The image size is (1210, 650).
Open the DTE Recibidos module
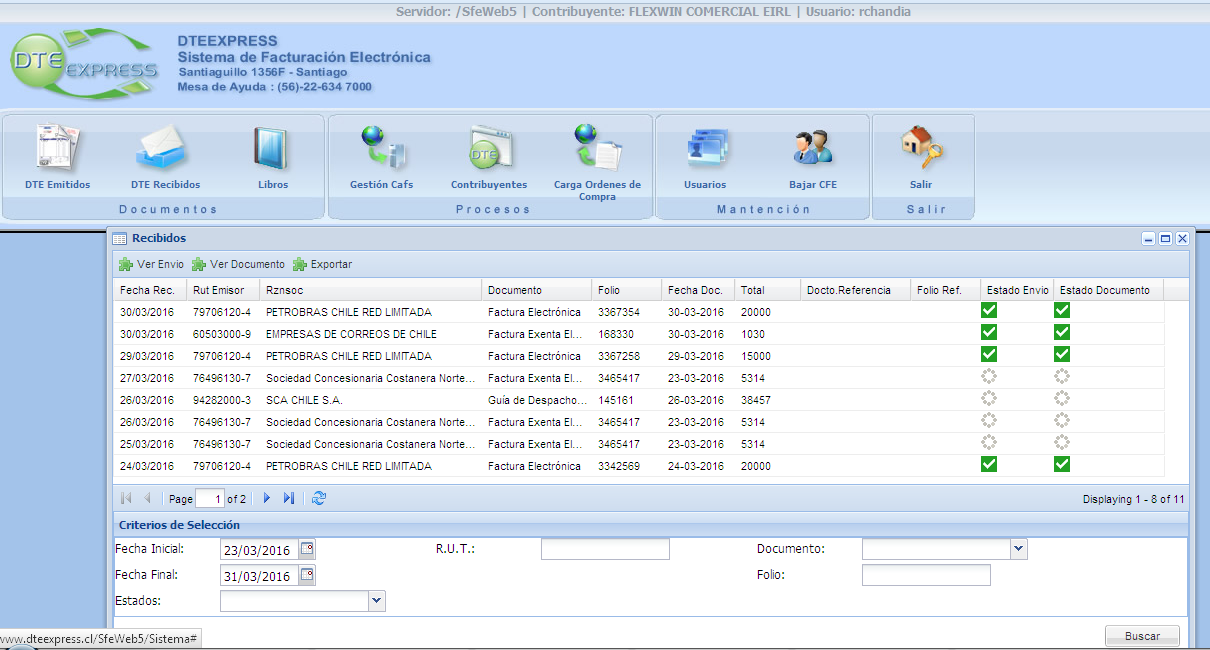pos(165,149)
